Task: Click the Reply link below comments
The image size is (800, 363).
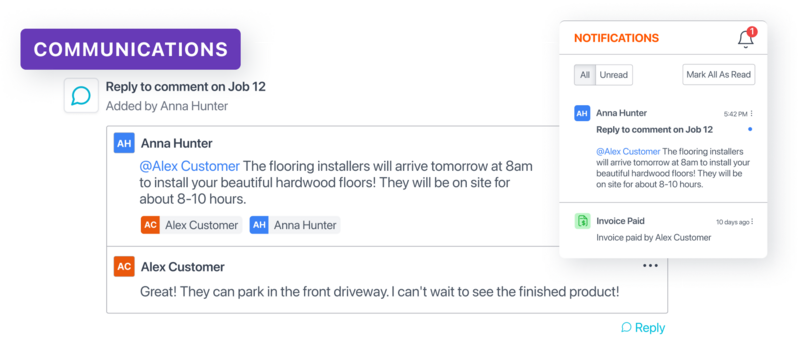Action: pyautogui.click(x=643, y=327)
